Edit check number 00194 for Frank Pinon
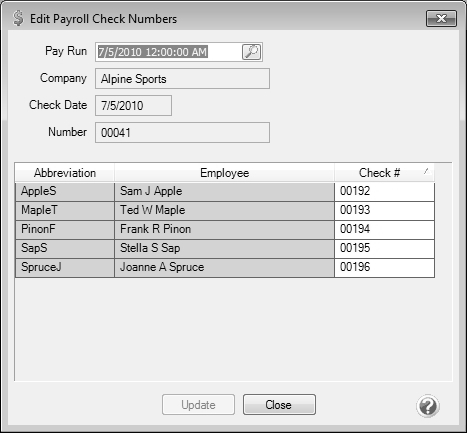The width and height of the screenshot is (467, 433). pyautogui.click(x=384, y=229)
